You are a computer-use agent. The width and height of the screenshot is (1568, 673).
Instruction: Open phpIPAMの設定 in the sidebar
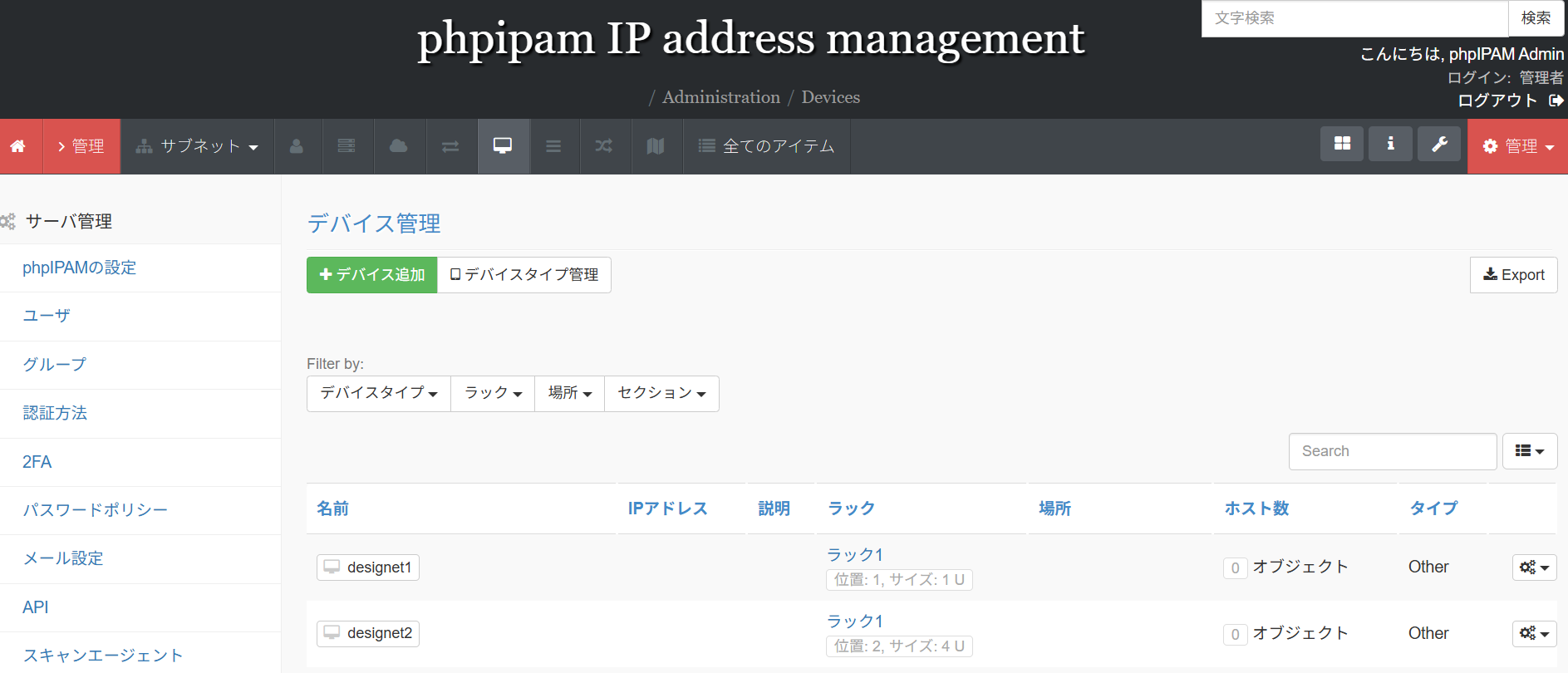79,268
